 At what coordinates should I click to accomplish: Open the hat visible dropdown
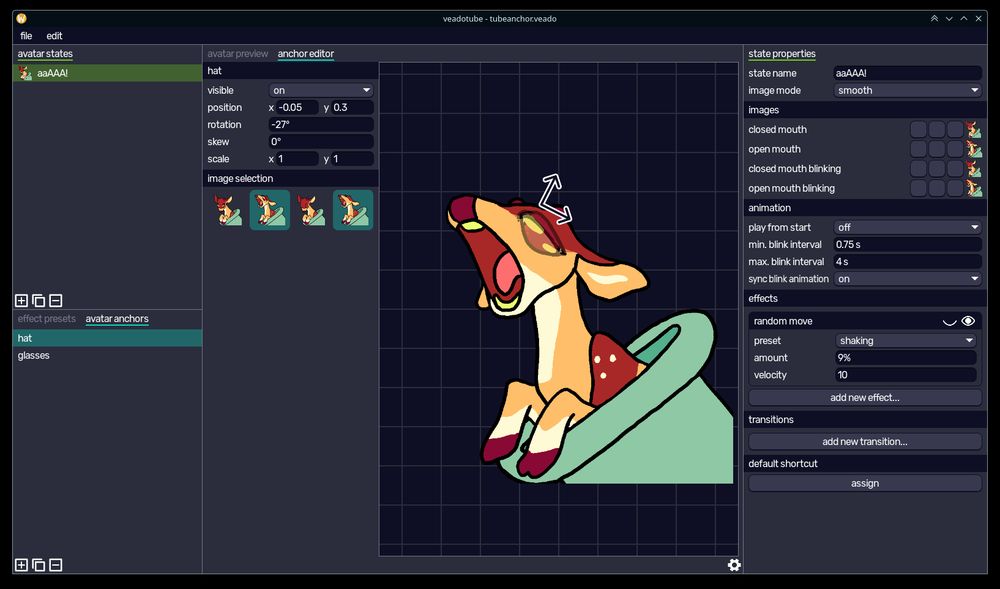[321, 90]
